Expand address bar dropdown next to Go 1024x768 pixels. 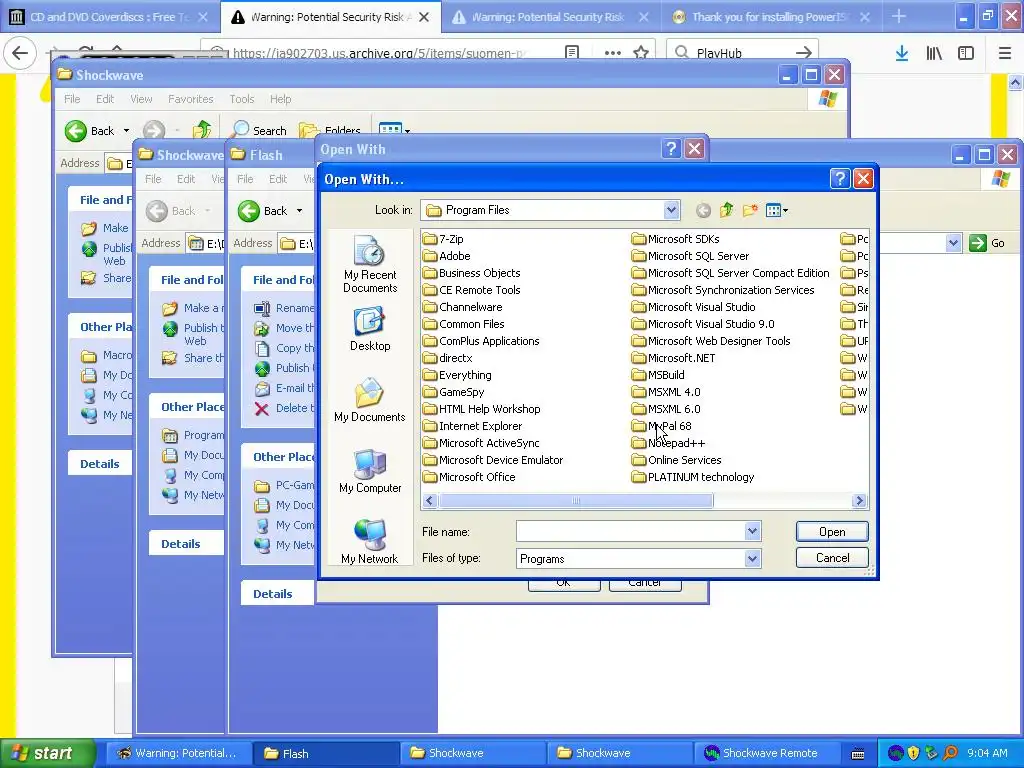[953, 243]
